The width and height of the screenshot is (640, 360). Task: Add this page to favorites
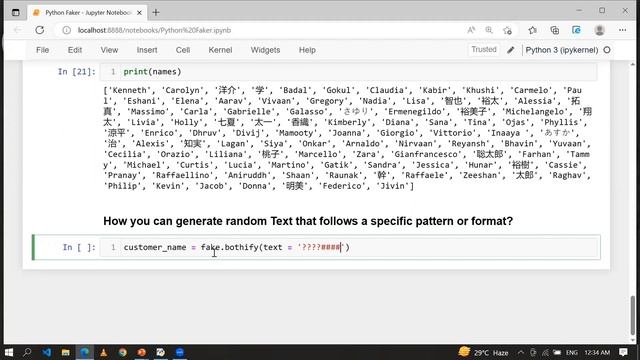(507, 30)
